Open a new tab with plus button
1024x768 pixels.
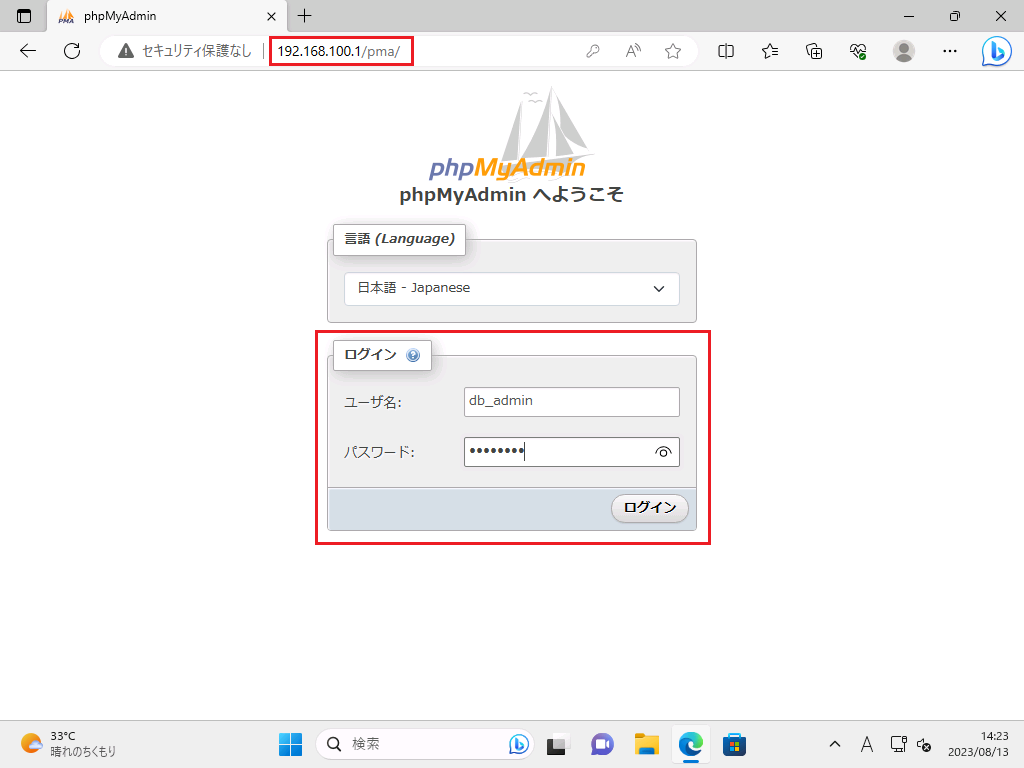click(x=305, y=16)
